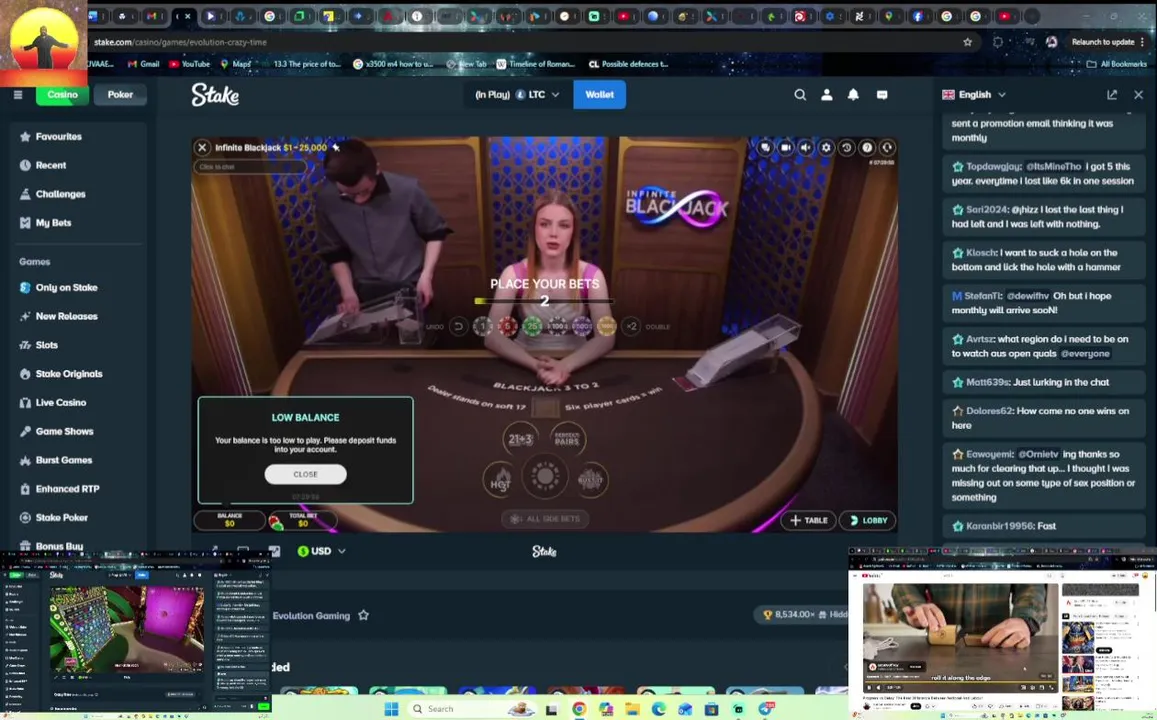Open the hamburger menu in Stake sidebar

(18, 94)
